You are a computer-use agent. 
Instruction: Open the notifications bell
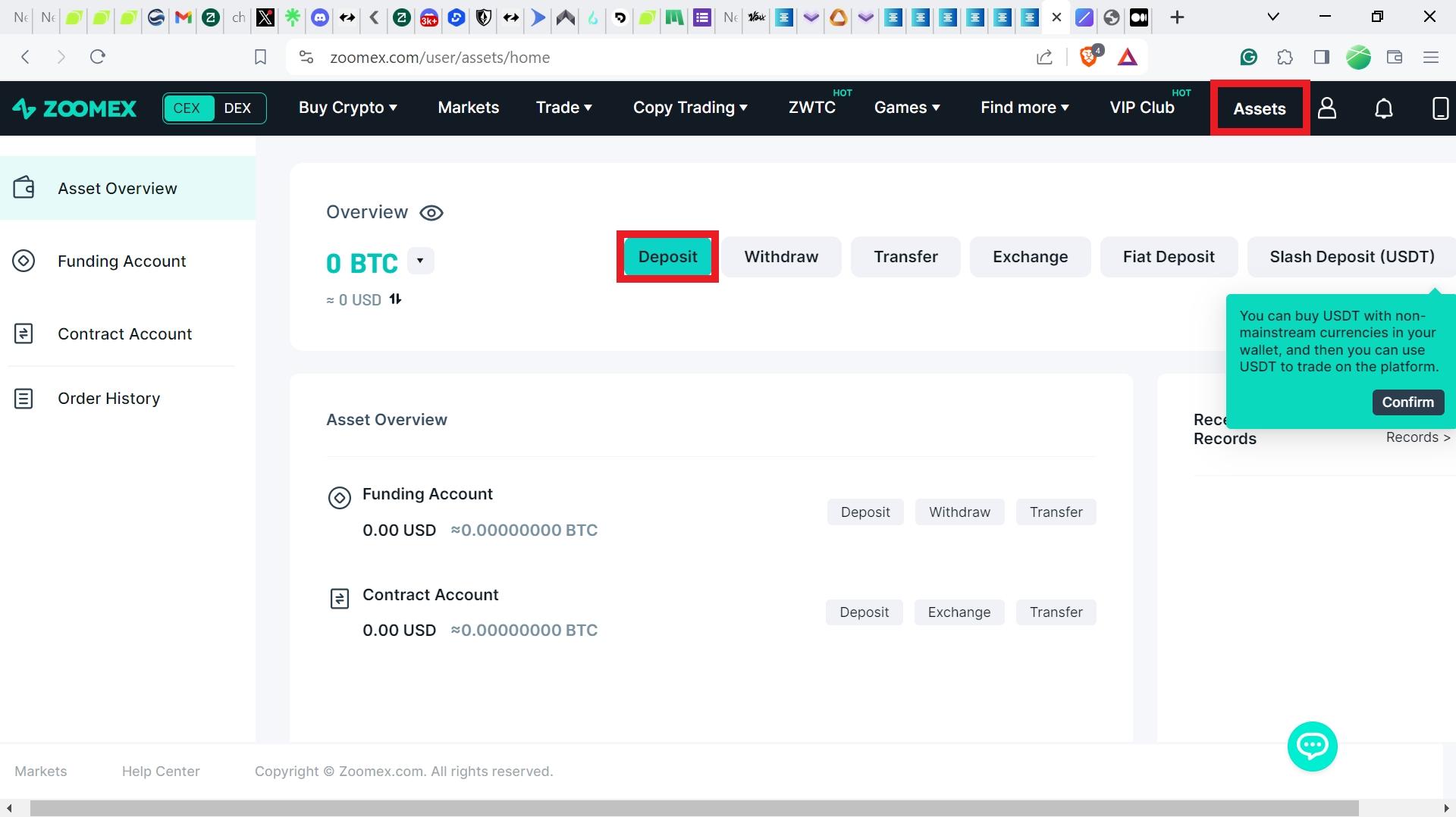click(1384, 108)
